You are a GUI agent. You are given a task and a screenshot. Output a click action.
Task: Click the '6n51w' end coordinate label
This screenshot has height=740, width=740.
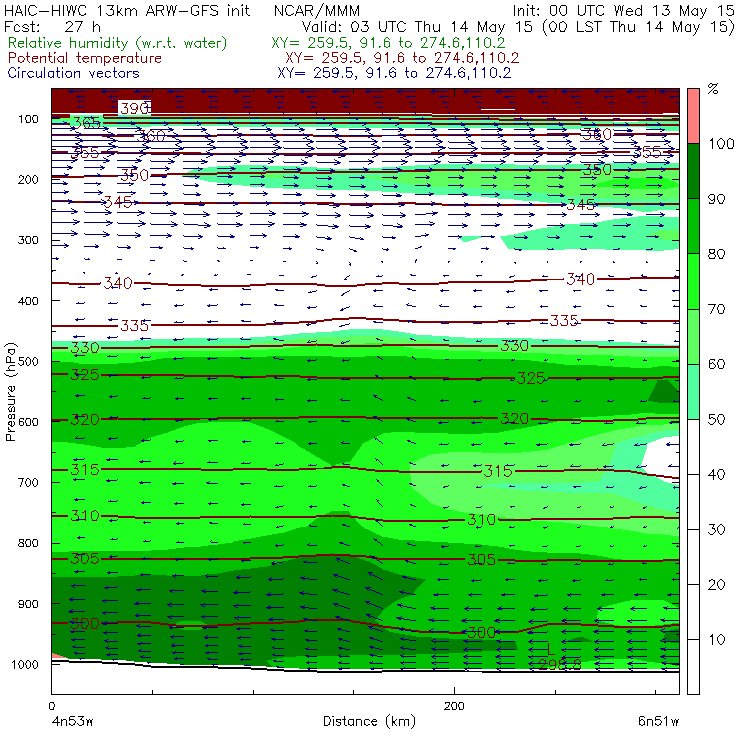pos(658,721)
